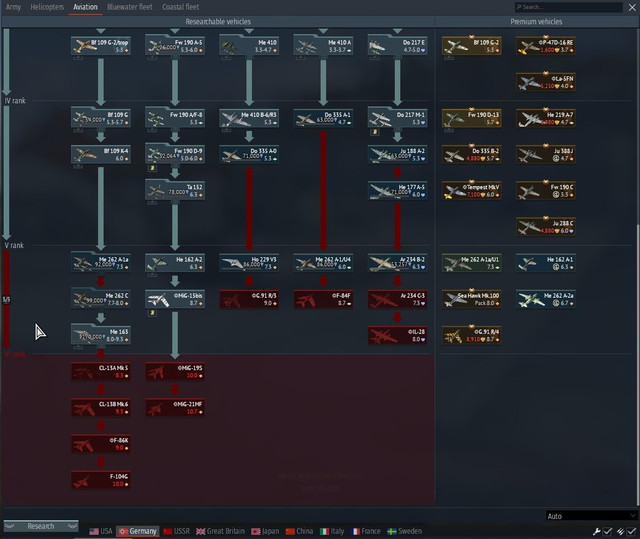This screenshot has height=539, width=640.
Task: Click the Research button
Action: 41,526
